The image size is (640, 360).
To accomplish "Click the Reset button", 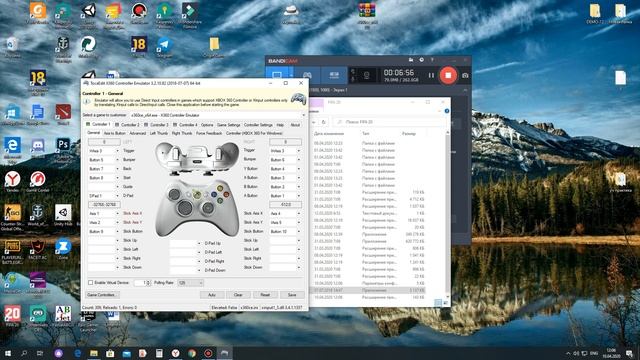I will pyautogui.click(x=265, y=295).
